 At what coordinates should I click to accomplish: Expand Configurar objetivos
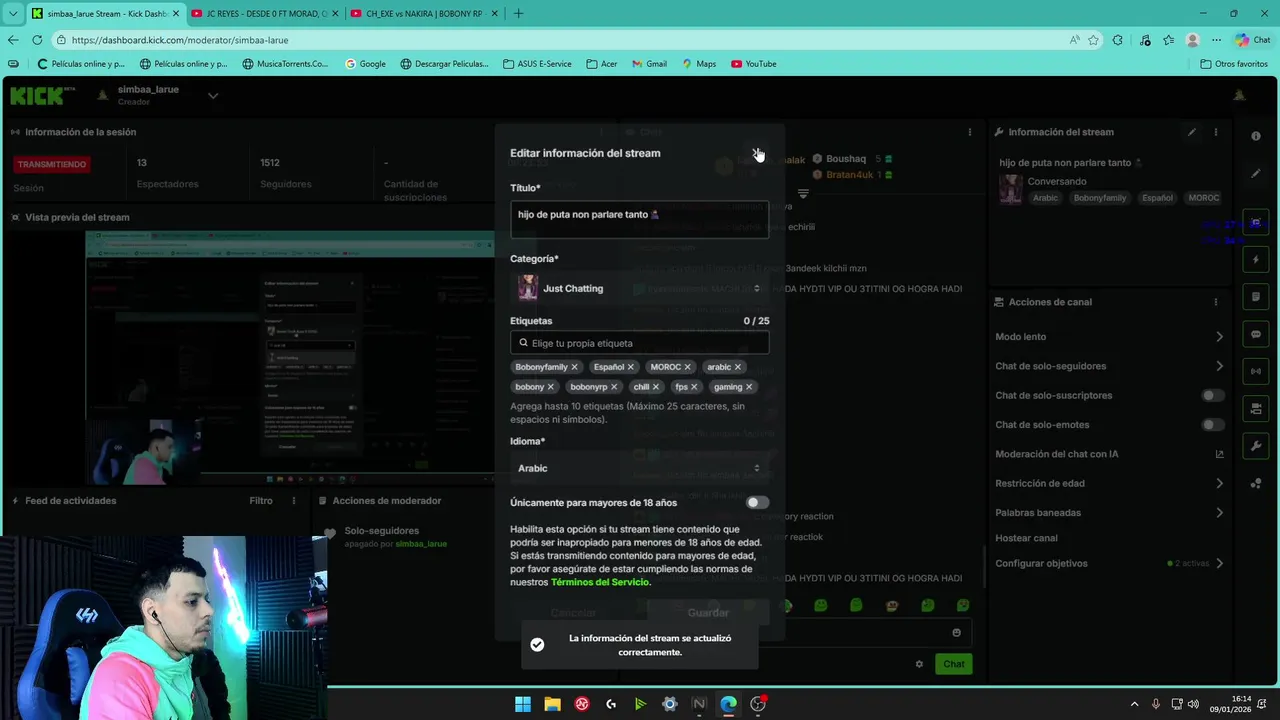pyautogui.click(x=1219, y=563)
